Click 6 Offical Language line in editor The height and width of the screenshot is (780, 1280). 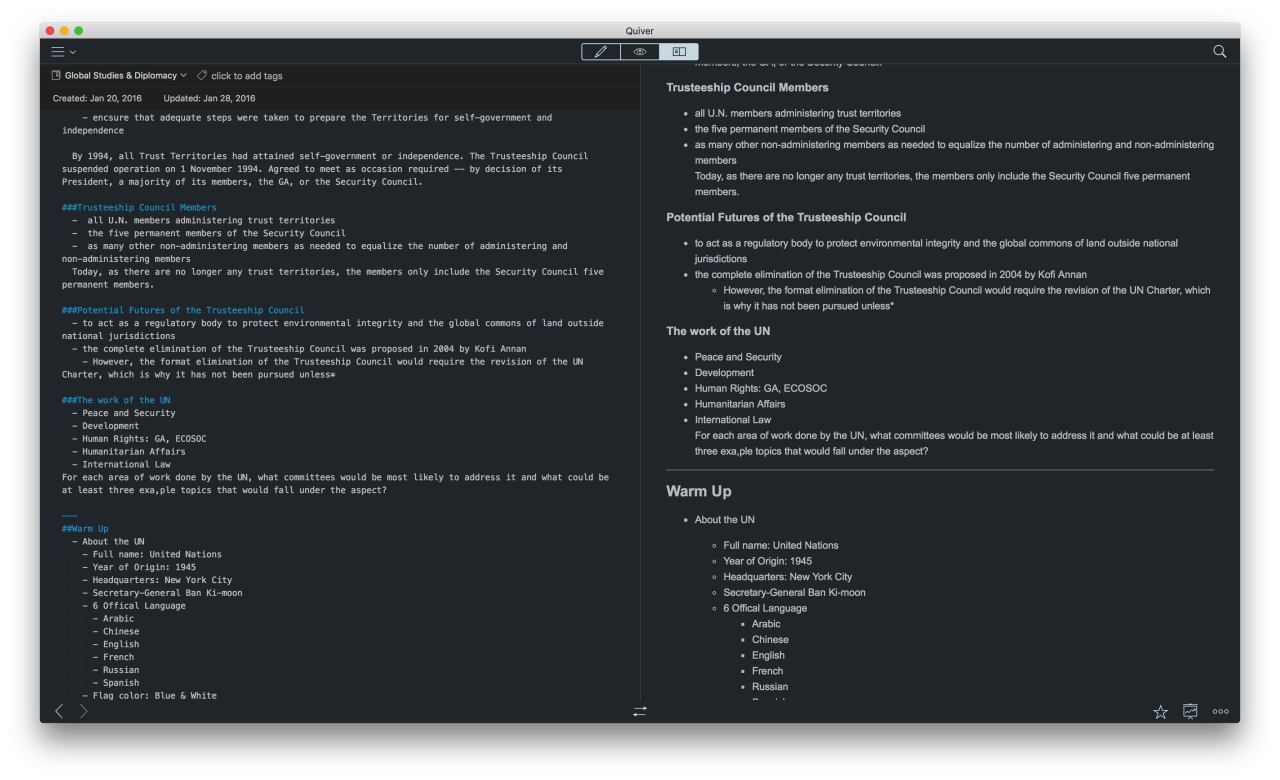click(x=139, y=605)
